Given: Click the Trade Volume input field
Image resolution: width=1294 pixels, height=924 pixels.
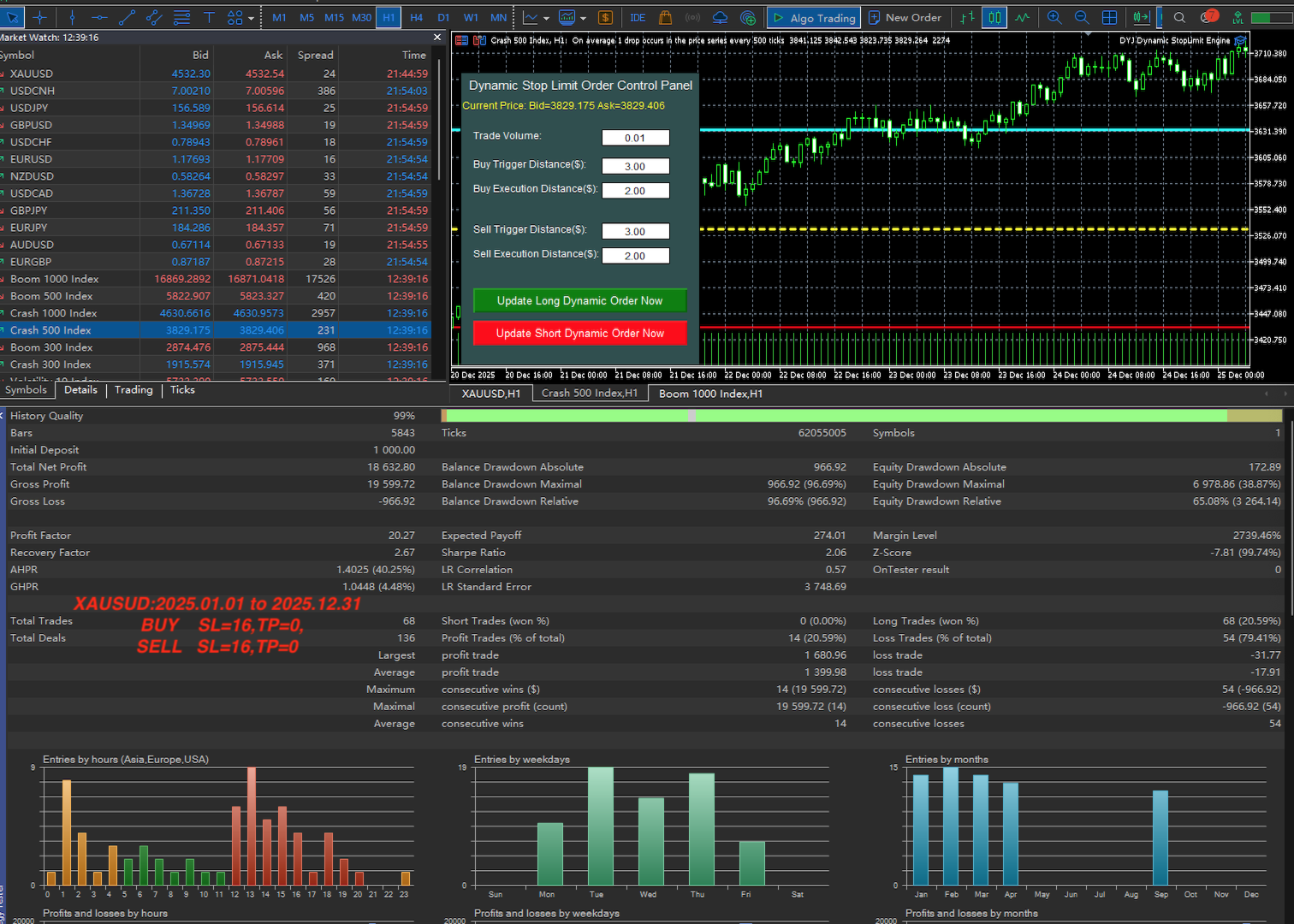Looking at the screenshot, I should click(635, 138).
